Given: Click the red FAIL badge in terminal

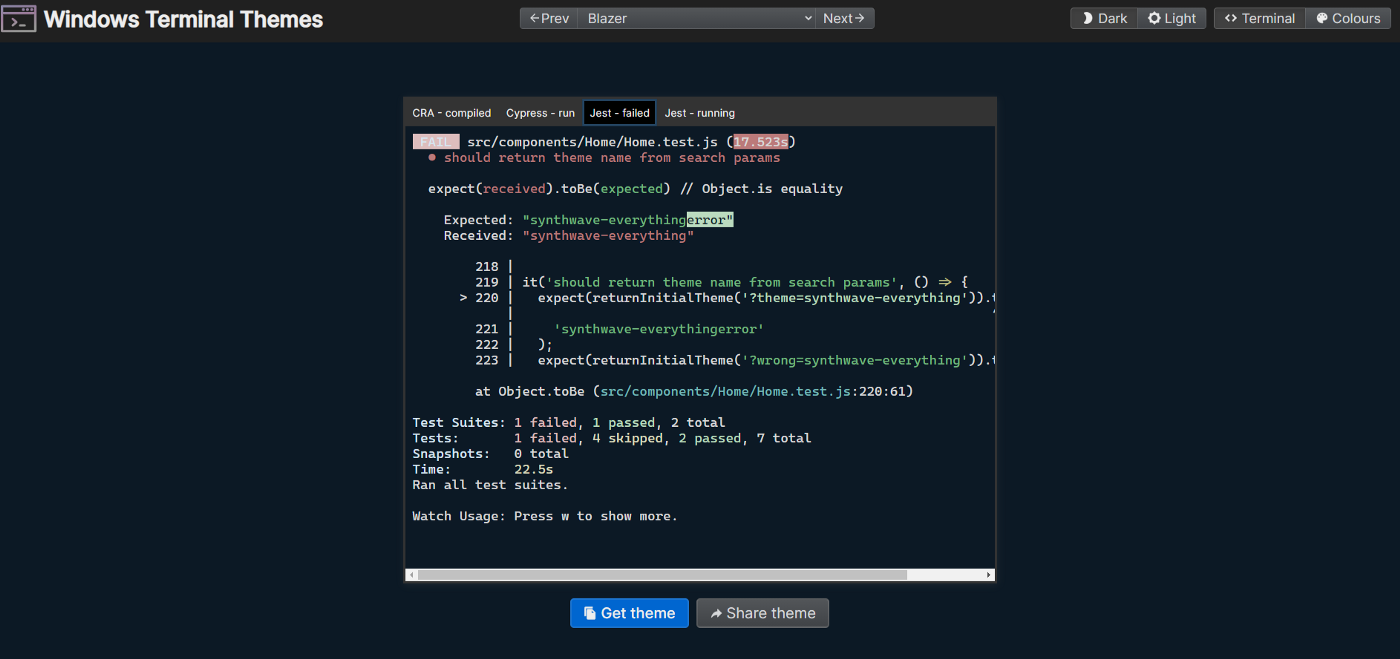Looking at the screenshot, I should point(436,142).
